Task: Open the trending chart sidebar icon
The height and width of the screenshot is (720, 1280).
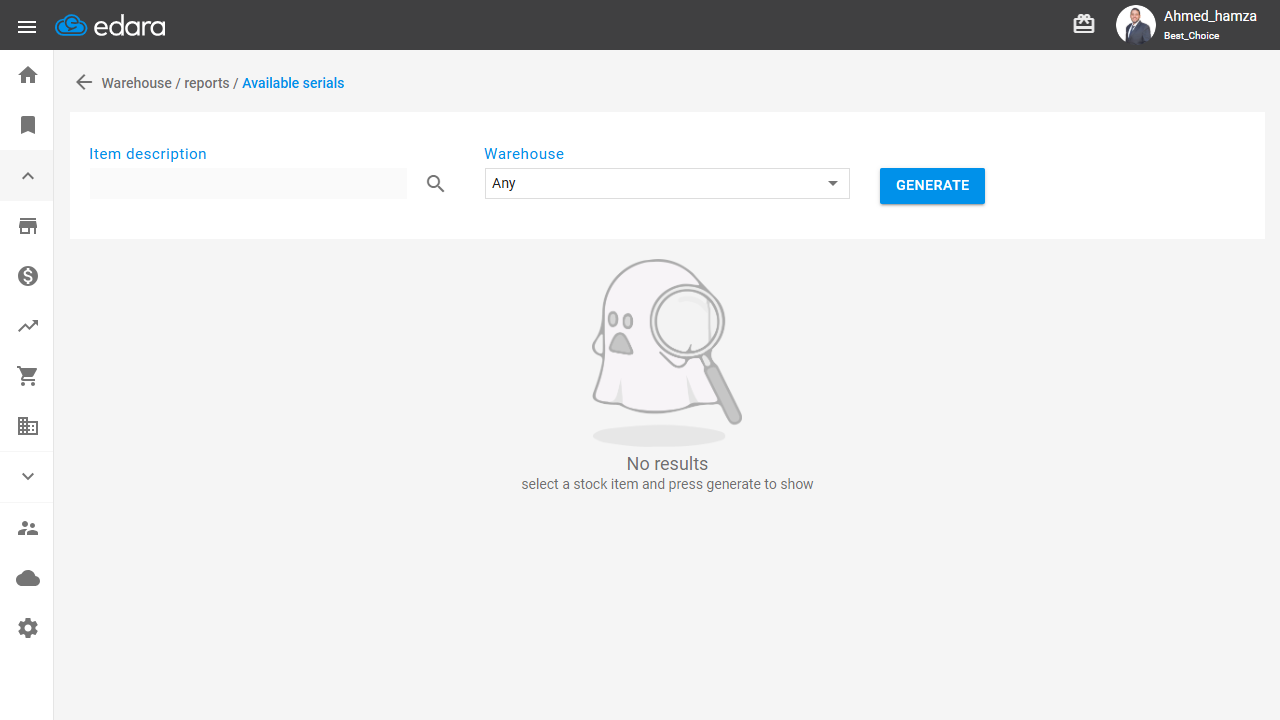Action: [x=28, y=326]
